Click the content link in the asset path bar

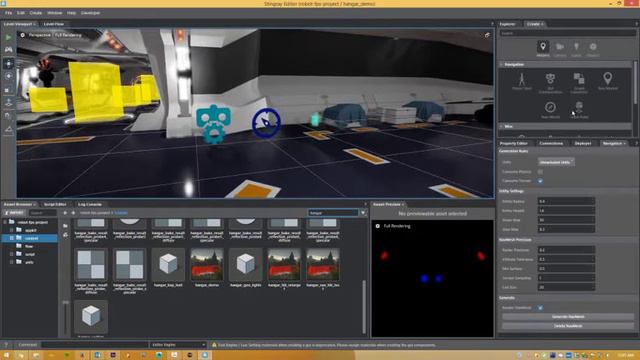coord(120,213)
